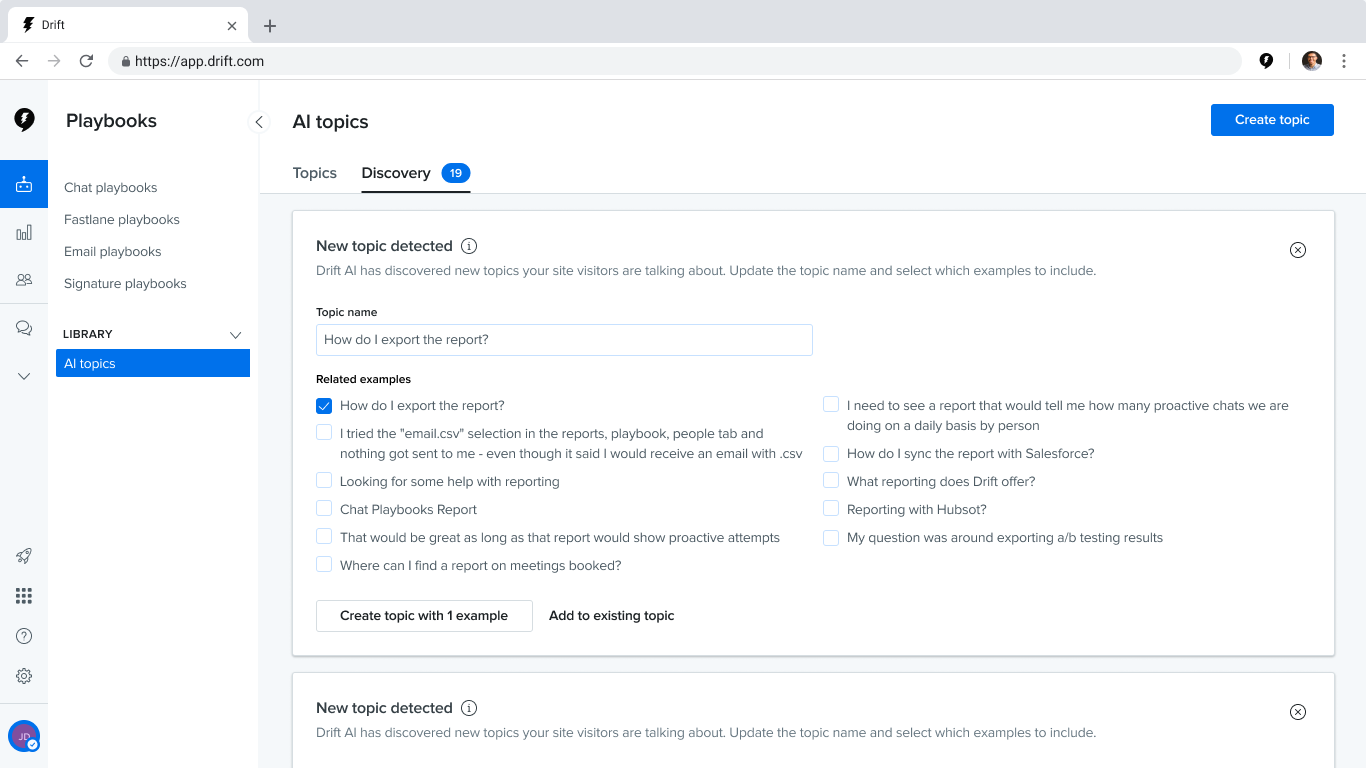Open the apps grid icon in sidebar
Viewport: 1366px width, 768px height.
(x=24, y=596)
